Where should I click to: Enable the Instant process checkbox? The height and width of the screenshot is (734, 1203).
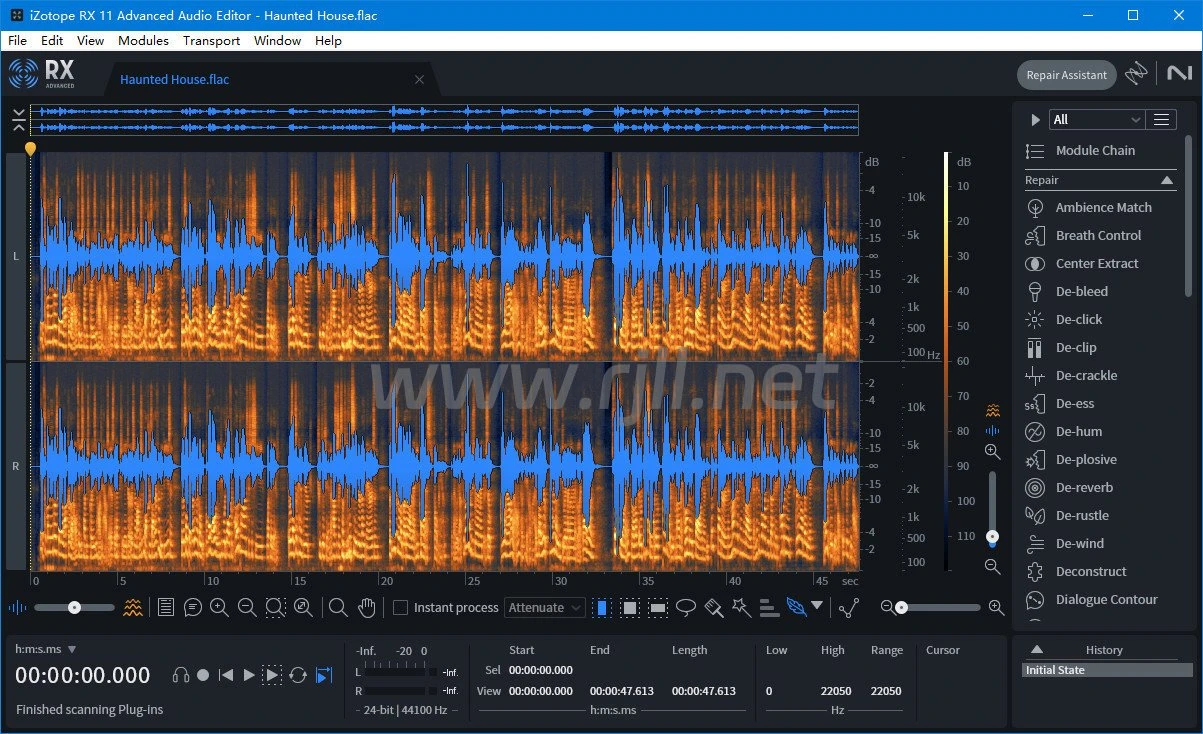pos(400,607)
